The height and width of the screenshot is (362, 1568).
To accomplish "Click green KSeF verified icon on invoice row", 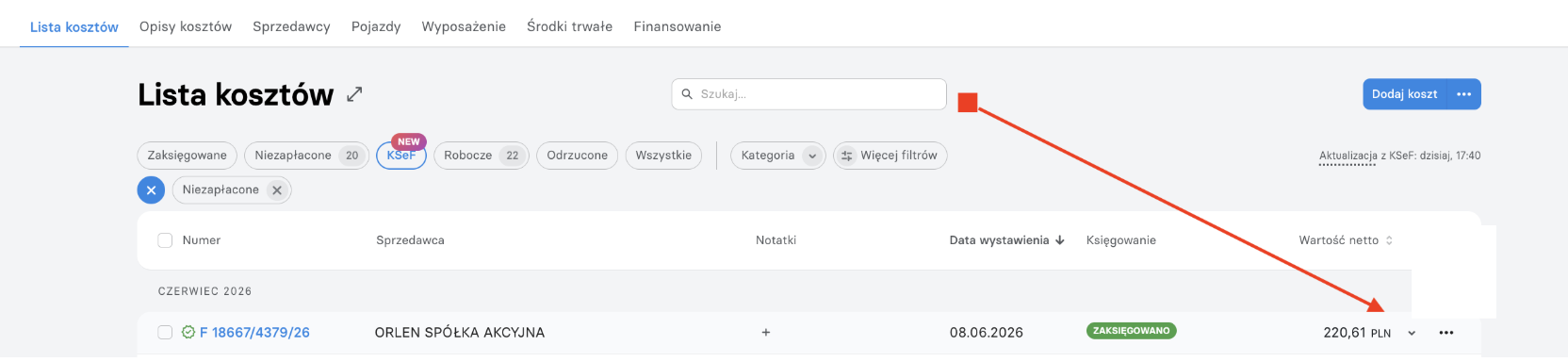I will point(188,332).
